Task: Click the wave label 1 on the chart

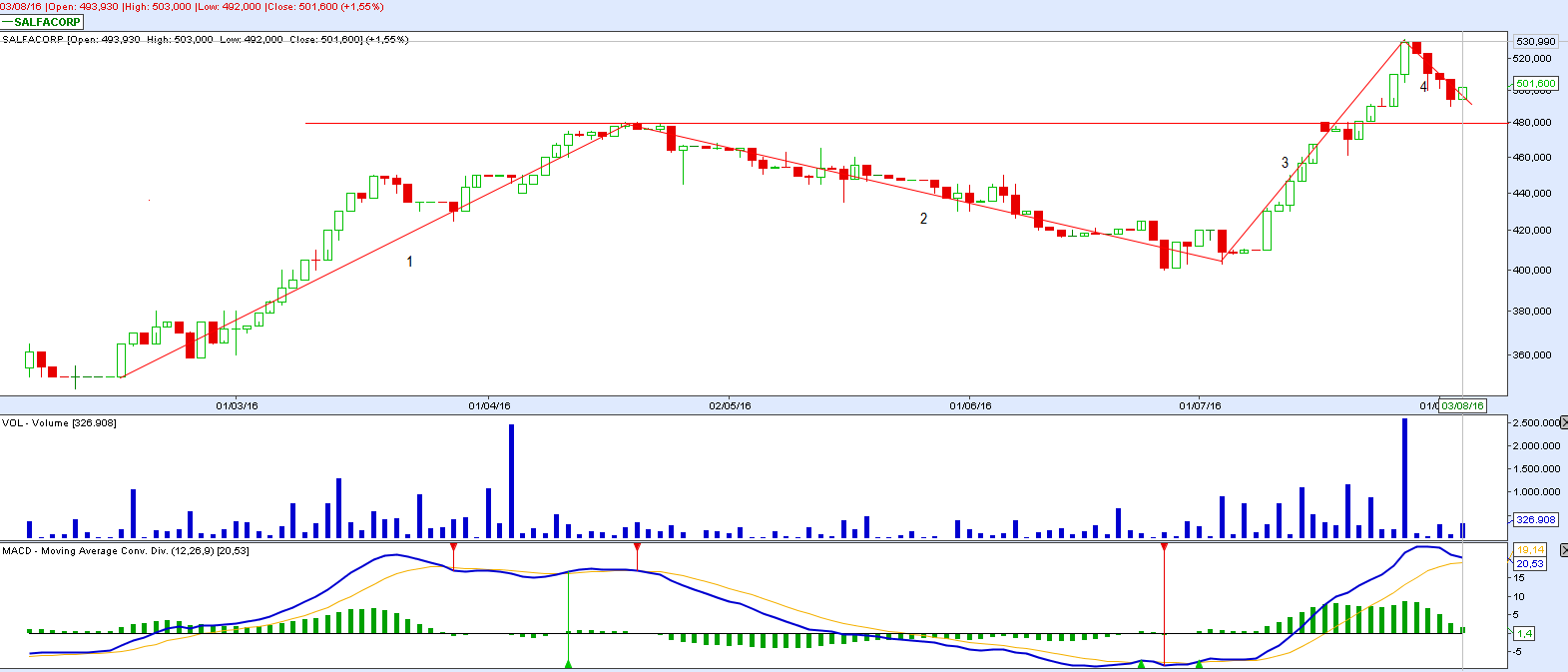Action: pyautogui.click(x=409, y=262)
